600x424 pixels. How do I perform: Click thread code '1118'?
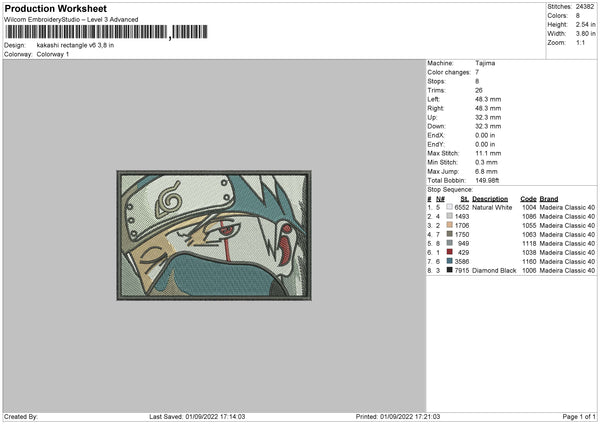click(x=529, y=243)
